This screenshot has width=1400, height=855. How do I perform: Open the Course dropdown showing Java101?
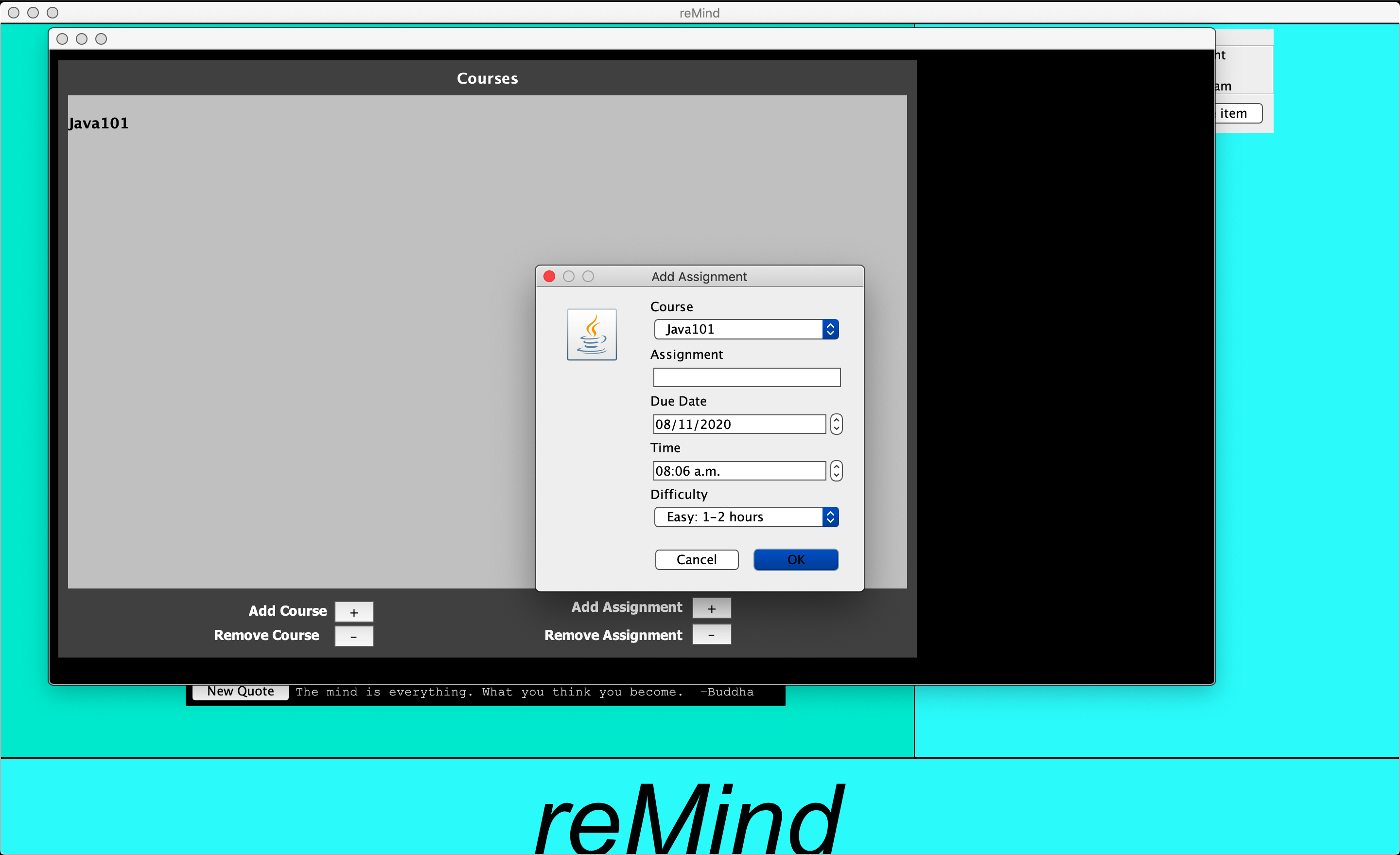[746, 329]
